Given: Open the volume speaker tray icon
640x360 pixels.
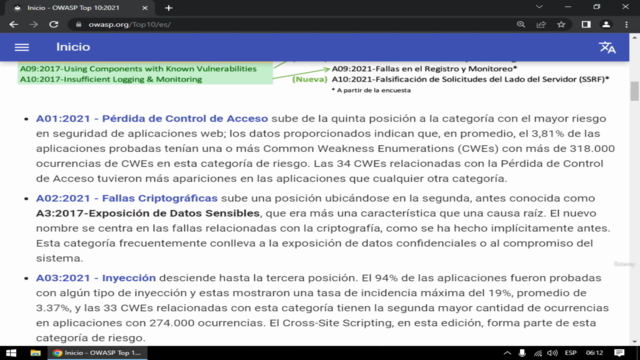Looking at the screenshot, I should point(552,353).
